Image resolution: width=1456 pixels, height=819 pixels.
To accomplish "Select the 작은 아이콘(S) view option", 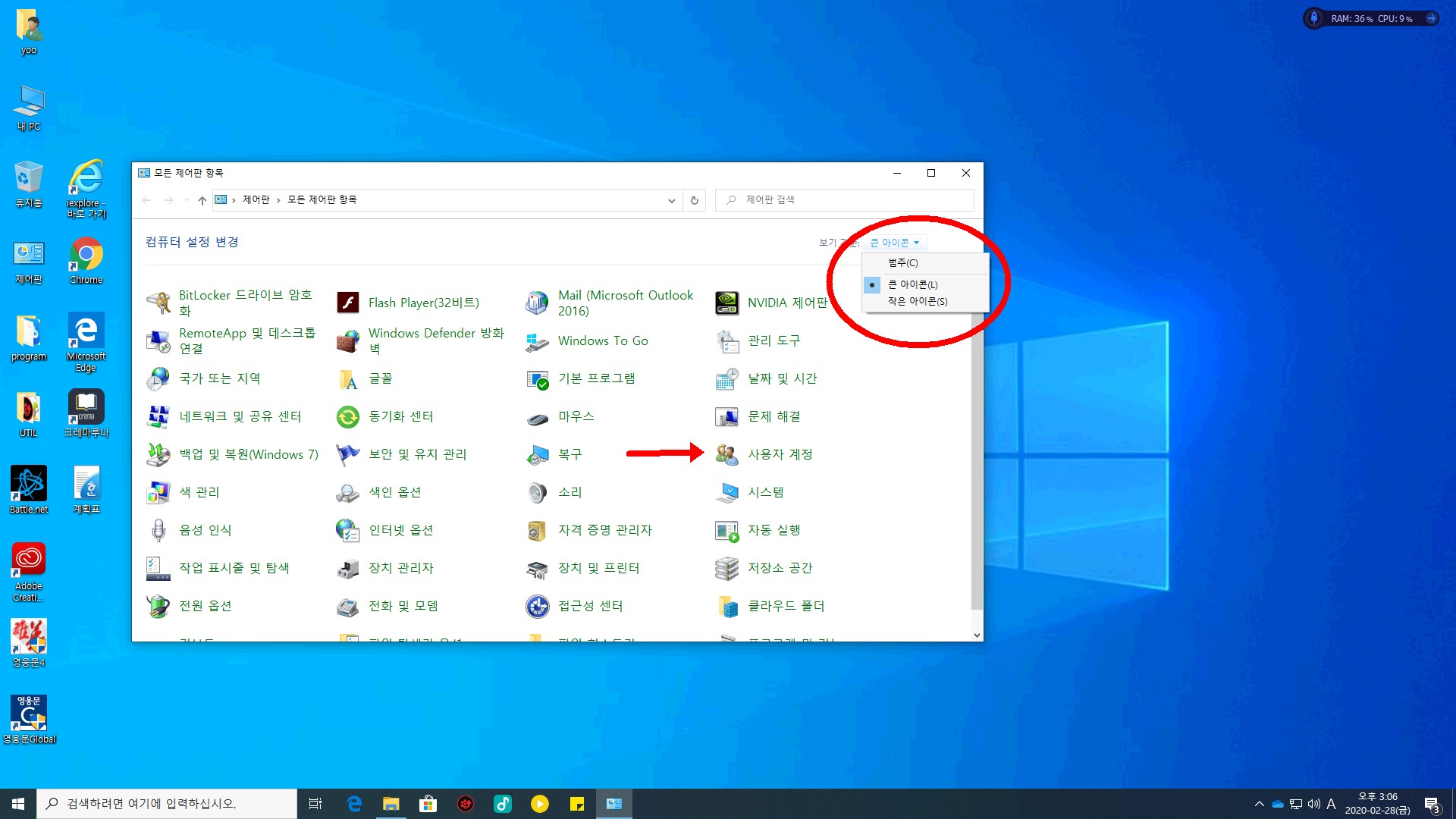I will [x=918, y=301].
